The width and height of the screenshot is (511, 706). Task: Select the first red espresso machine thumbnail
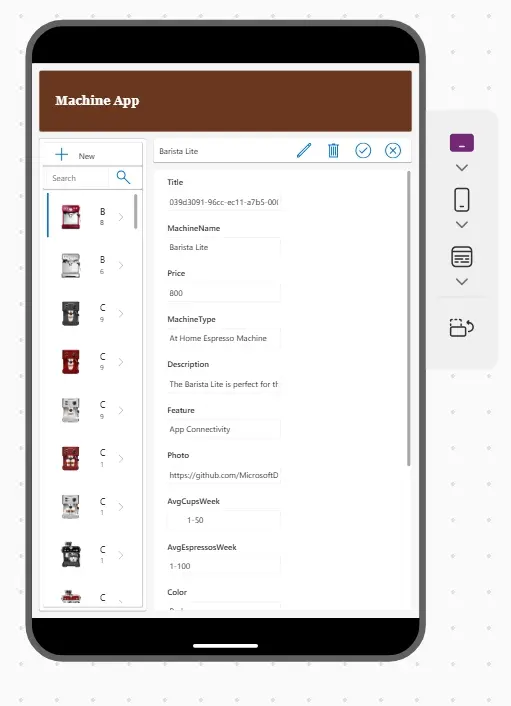[x=71, y=217]
